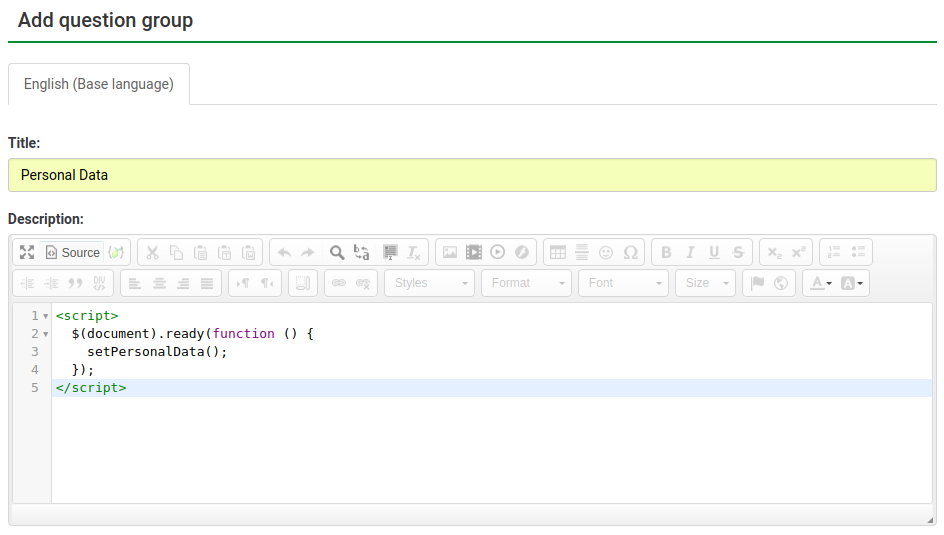Open the Size dropdown
The width and height of the screenshot is (944, 535).
click(706, 283)
